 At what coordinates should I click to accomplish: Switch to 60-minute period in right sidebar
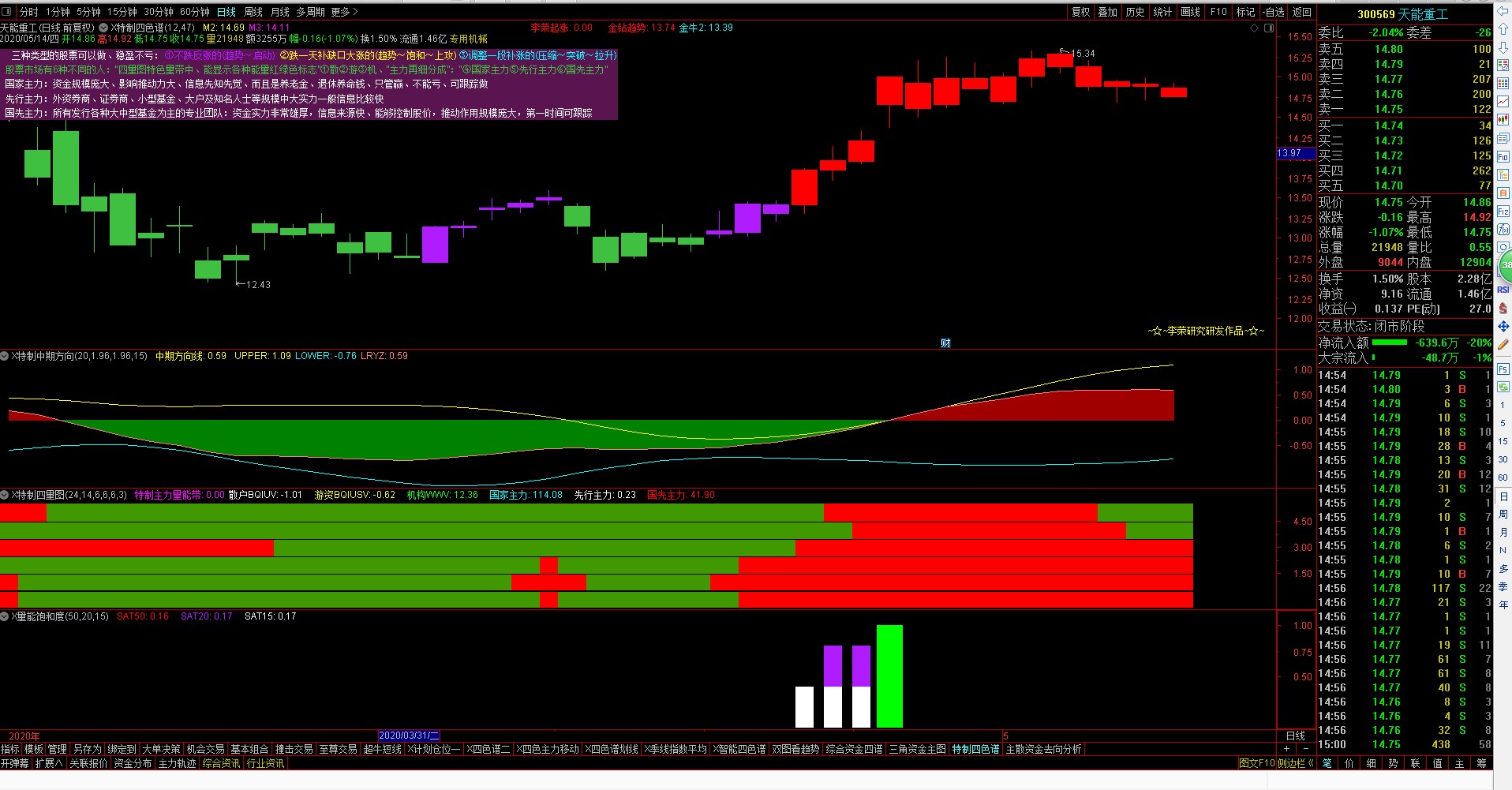(x=1503, y=477)
